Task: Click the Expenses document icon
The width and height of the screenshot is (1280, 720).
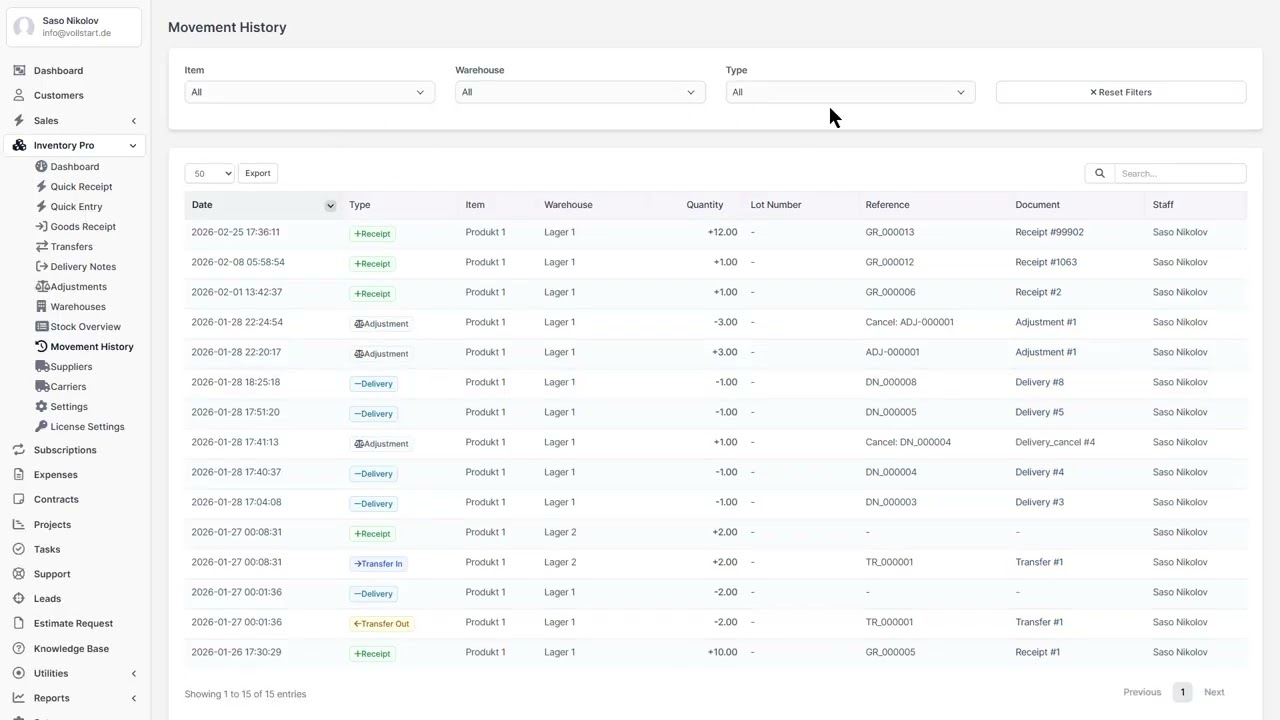Action: click(x=19, y=474)
